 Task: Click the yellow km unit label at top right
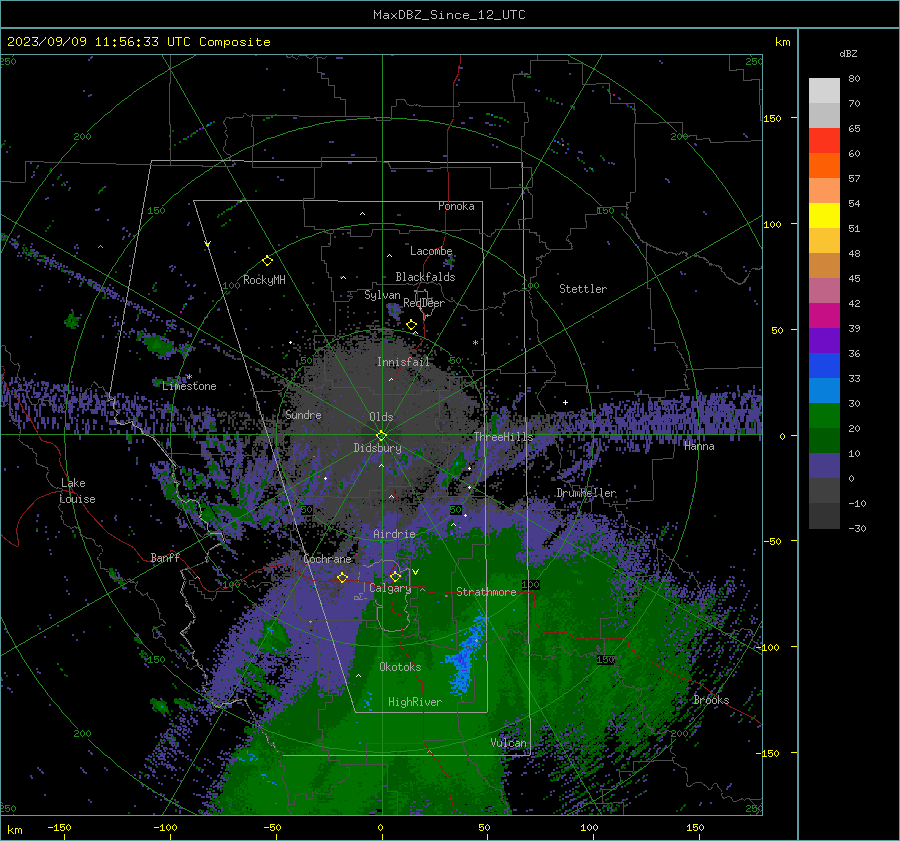click(782, 42)
